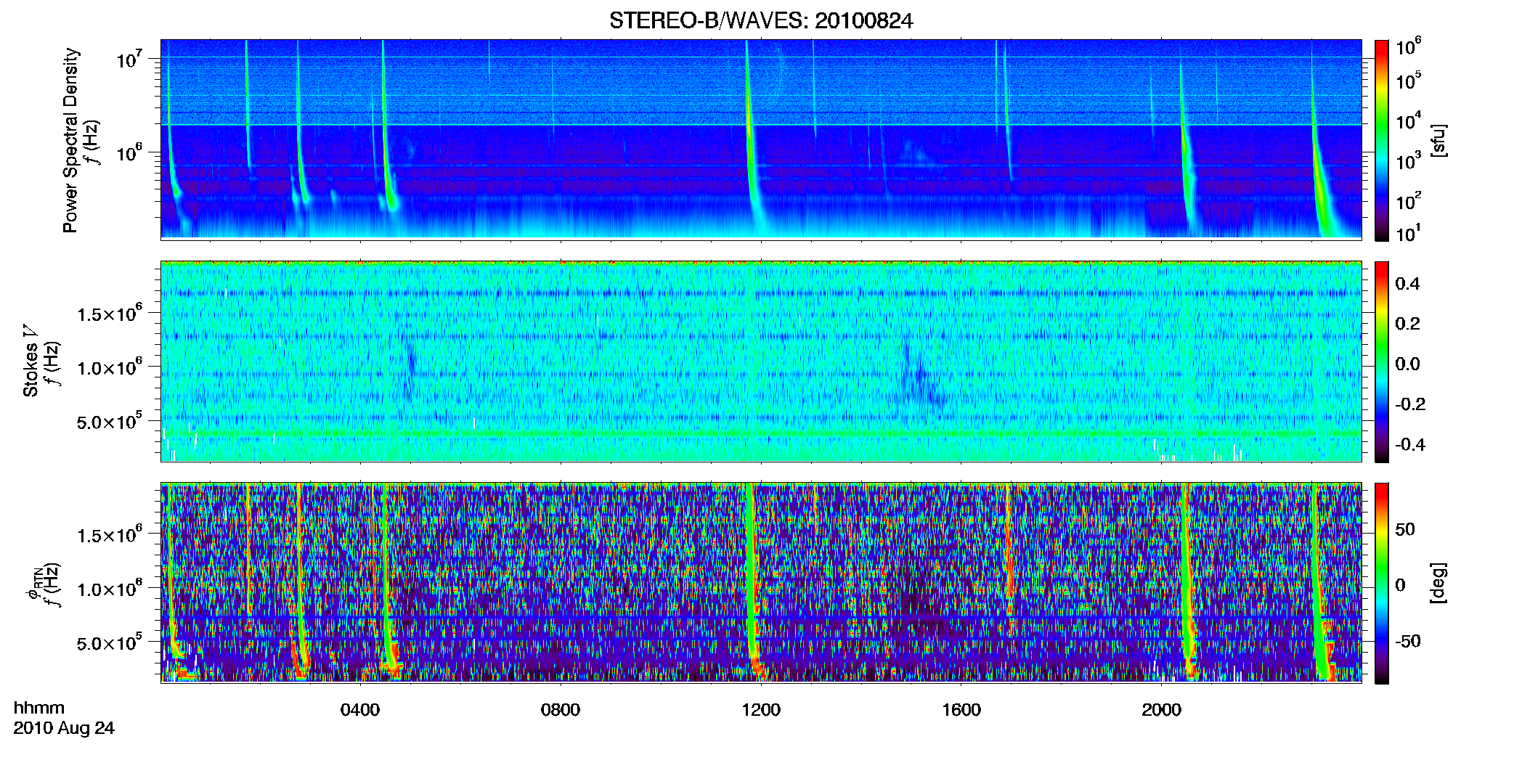Click the 5.0×10^5 frequency tick on φ RTN panel

(x=110, y=642)
